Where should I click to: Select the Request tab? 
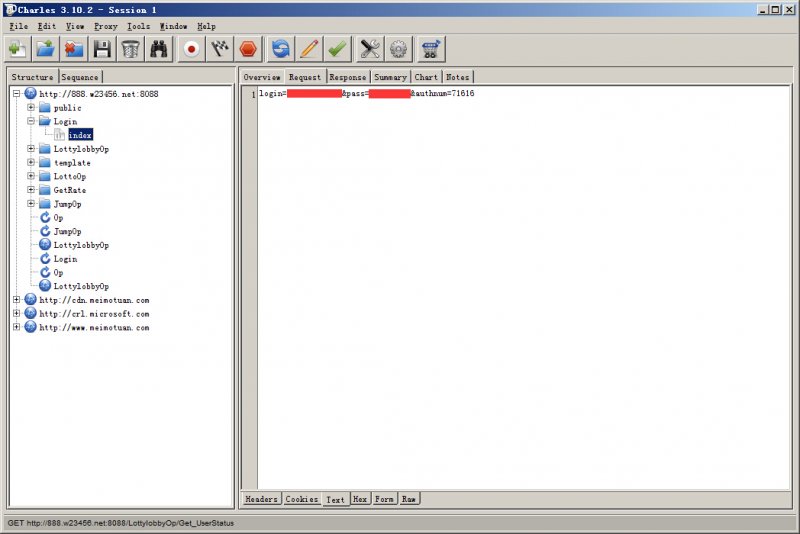click(x=305, y=77)
